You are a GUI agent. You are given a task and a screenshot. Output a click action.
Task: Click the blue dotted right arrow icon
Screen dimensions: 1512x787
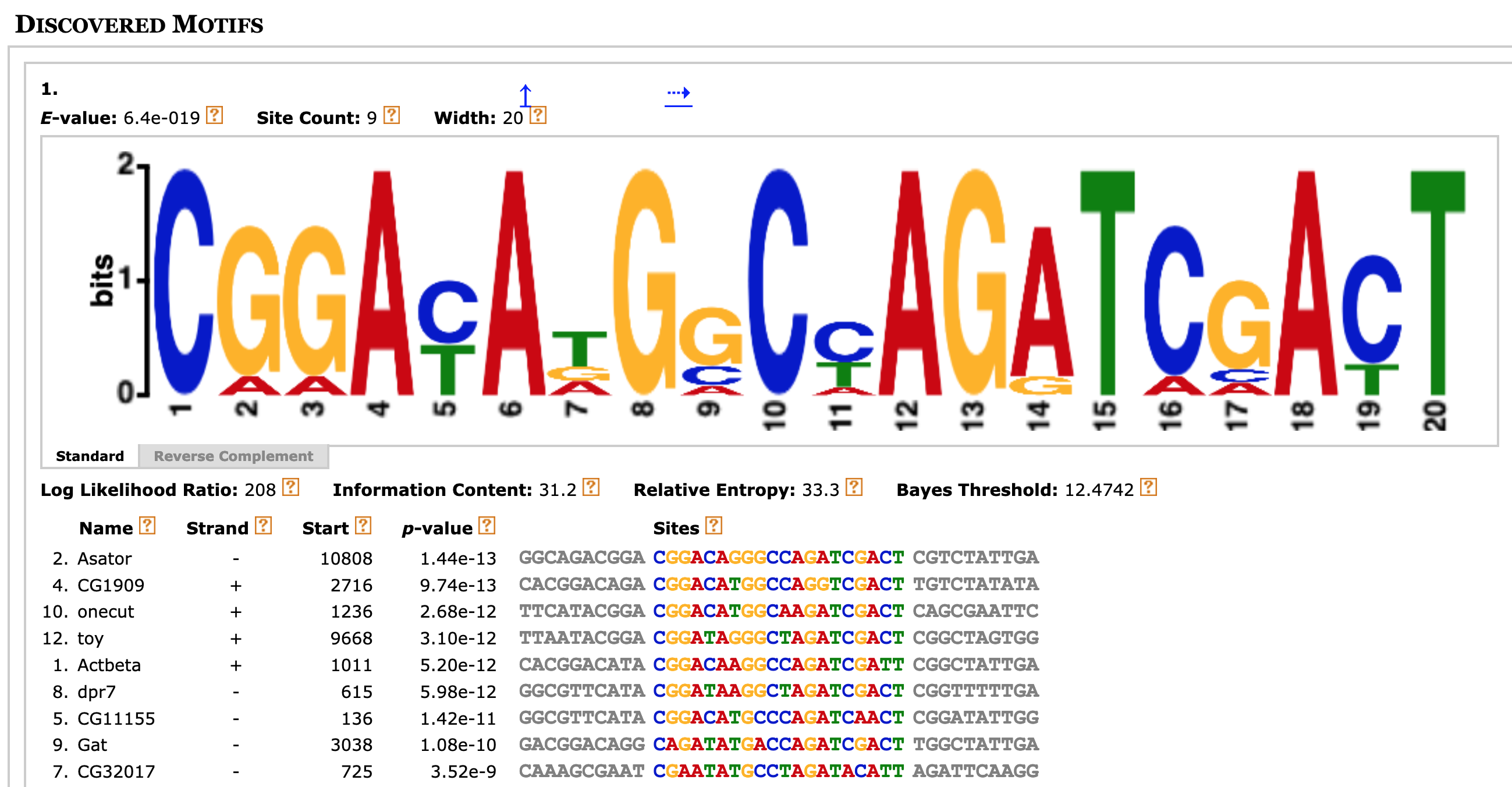tap(679, 97)
